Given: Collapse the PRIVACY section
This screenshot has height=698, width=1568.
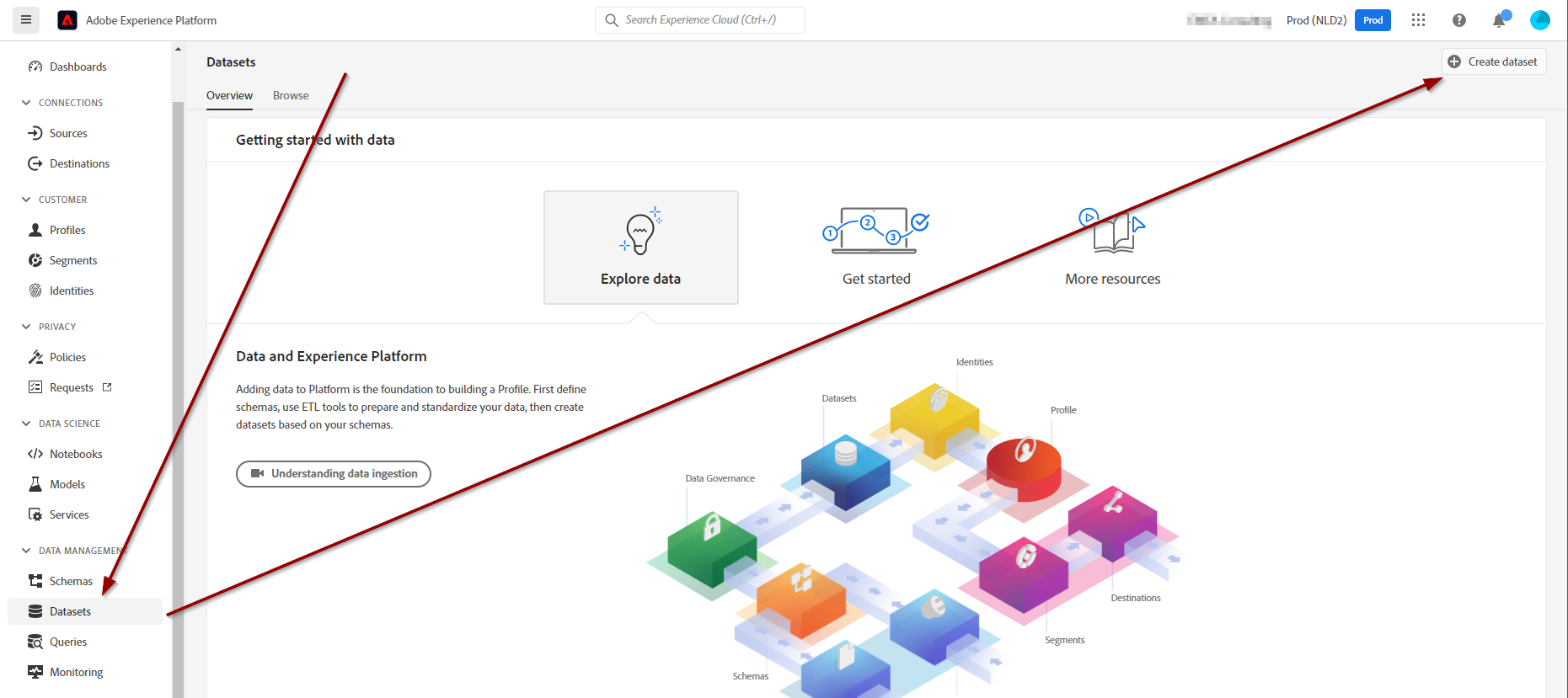Looking at the screenshot, I should tap(26, 327).
